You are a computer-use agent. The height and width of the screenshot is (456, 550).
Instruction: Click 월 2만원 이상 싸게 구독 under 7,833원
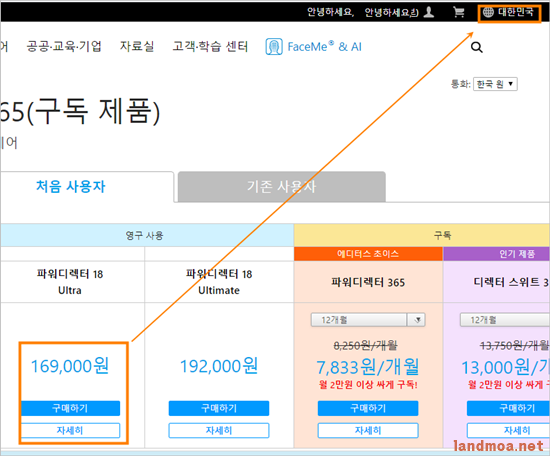click(368, 385)
